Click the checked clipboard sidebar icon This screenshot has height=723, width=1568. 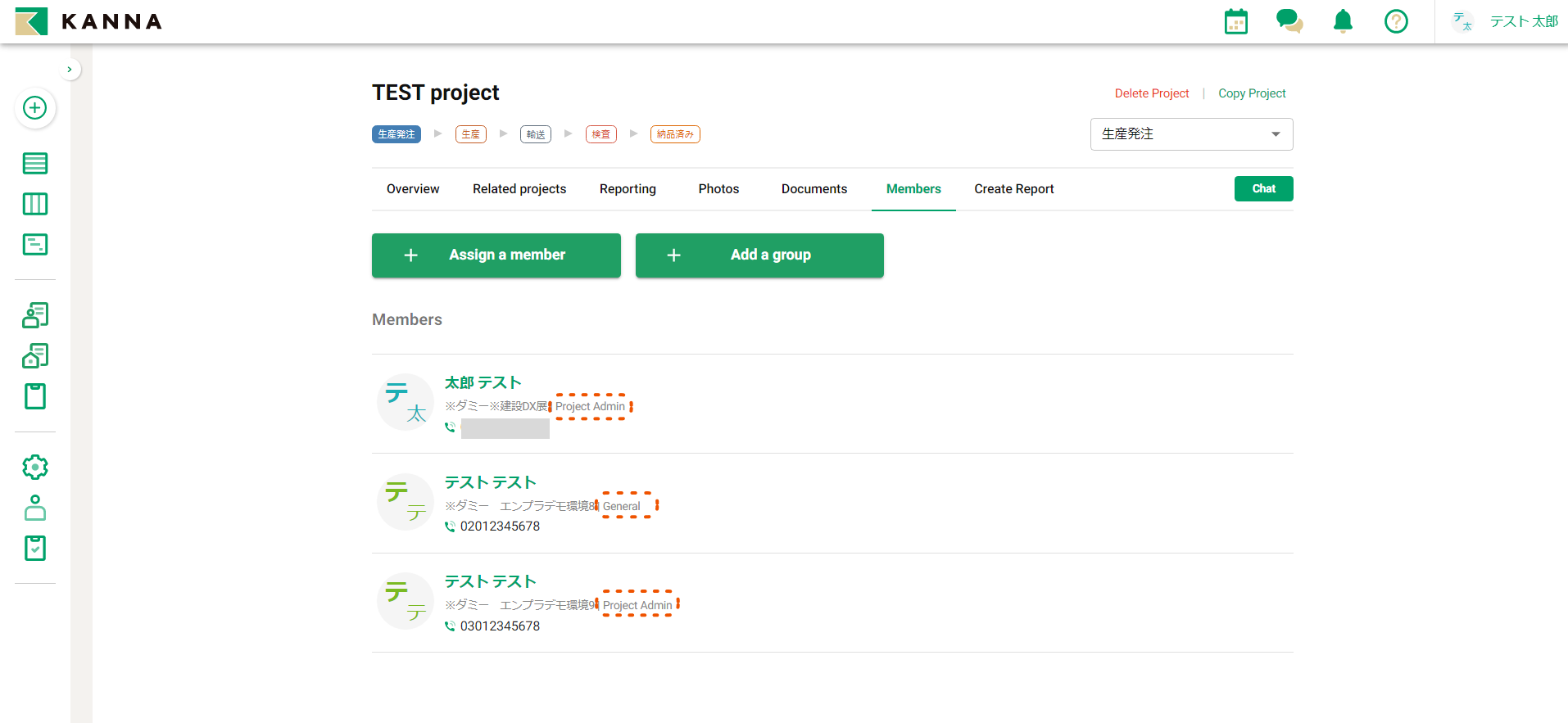[x=35, y=548]
